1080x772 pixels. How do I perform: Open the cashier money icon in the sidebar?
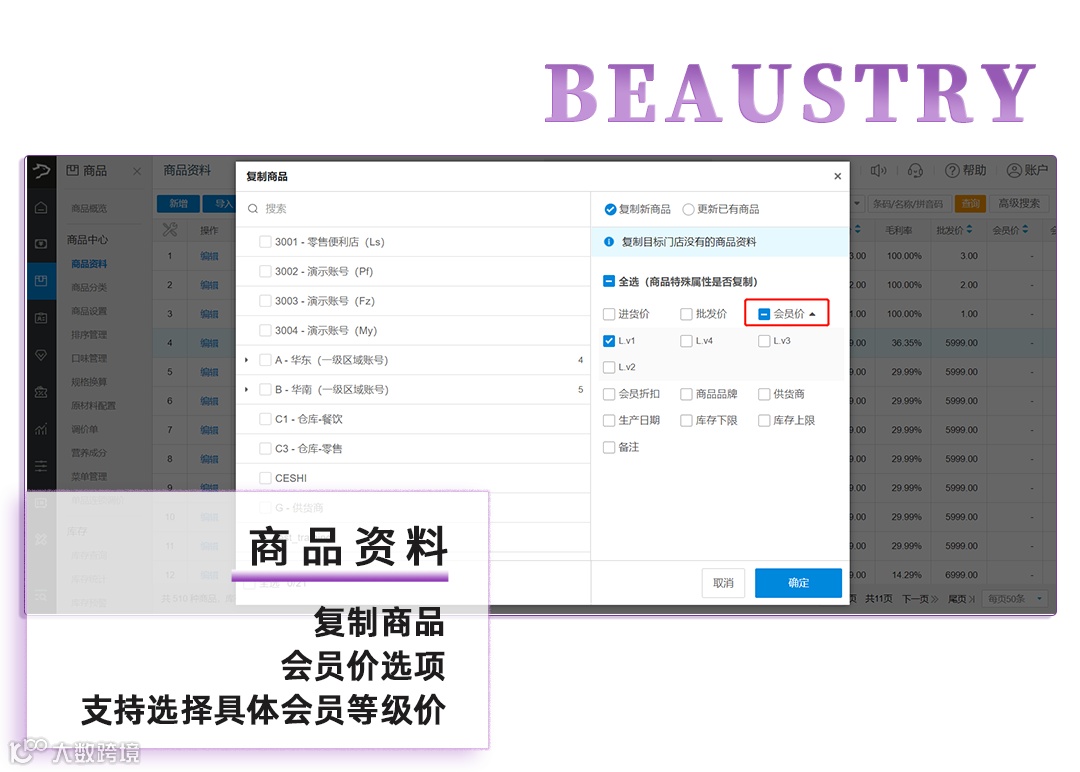(x=41, y=244)
